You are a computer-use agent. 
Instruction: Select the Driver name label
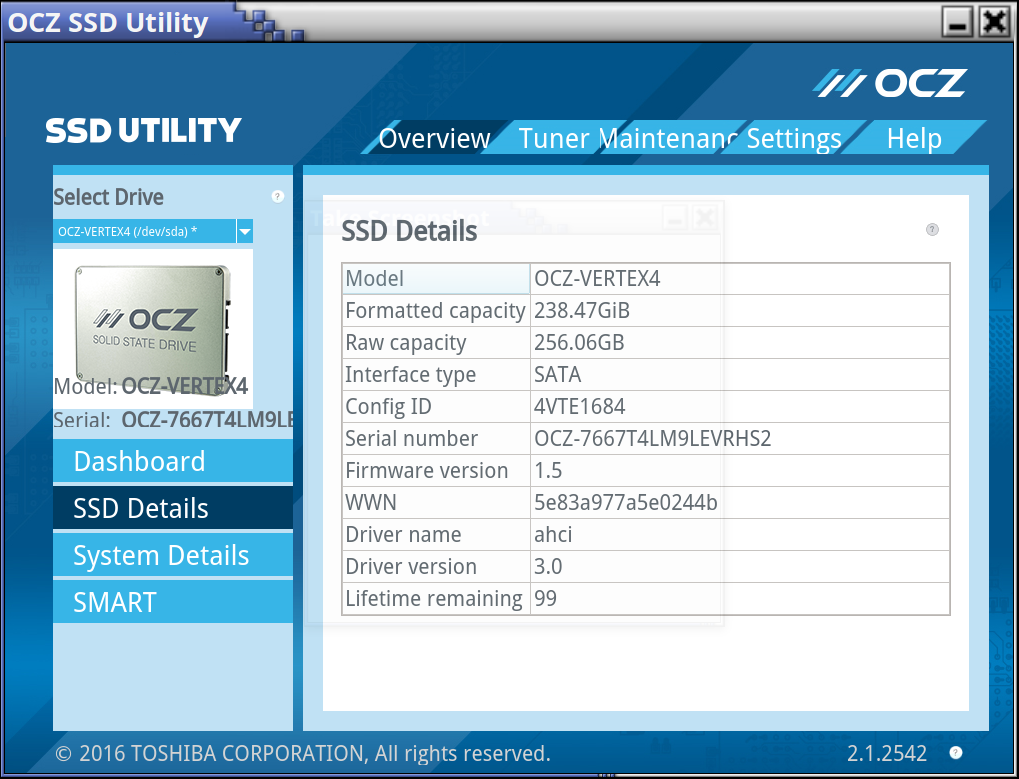[x=436, y=534]
